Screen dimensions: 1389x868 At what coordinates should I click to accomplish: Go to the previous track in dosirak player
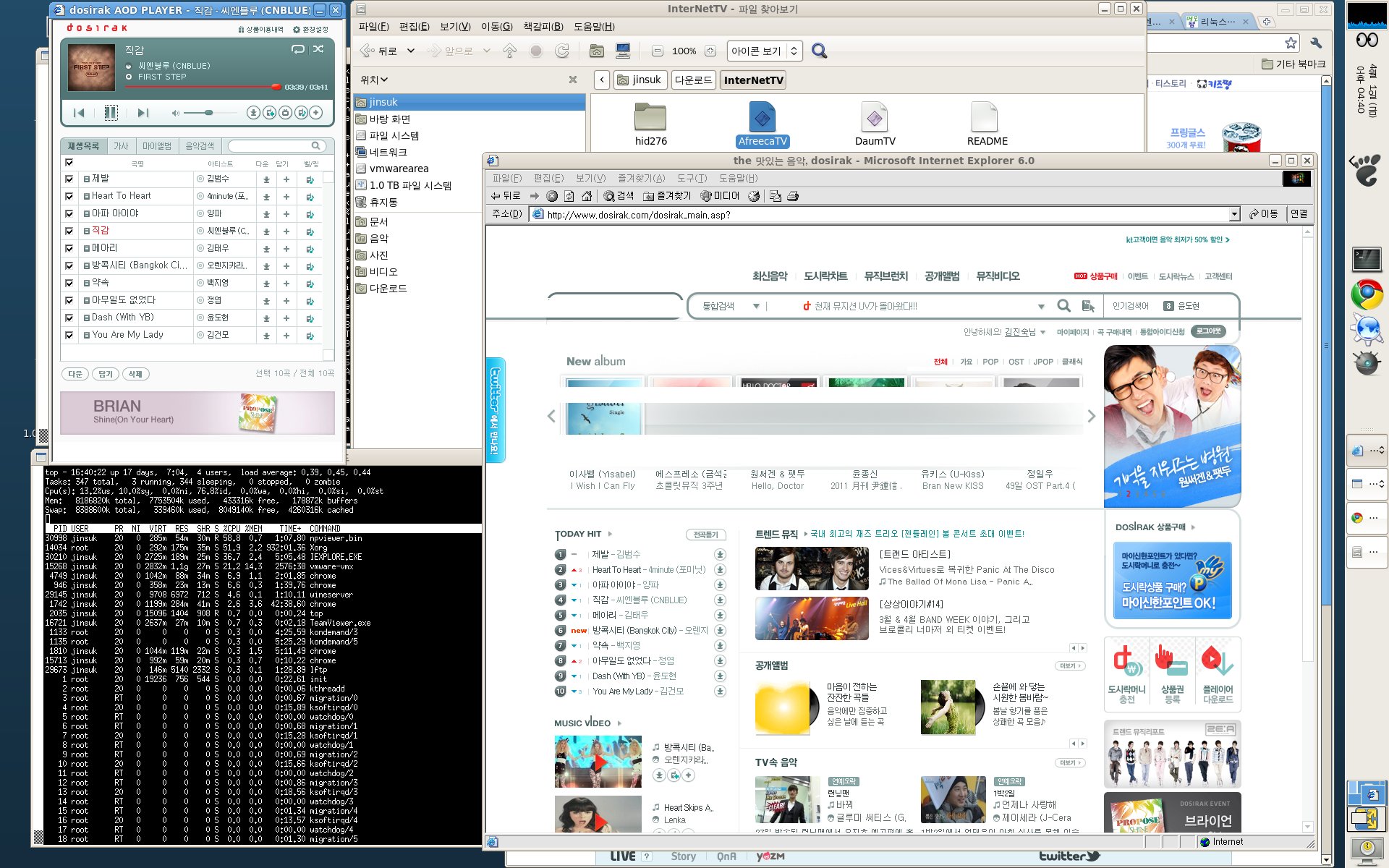(x=79, y=113)
